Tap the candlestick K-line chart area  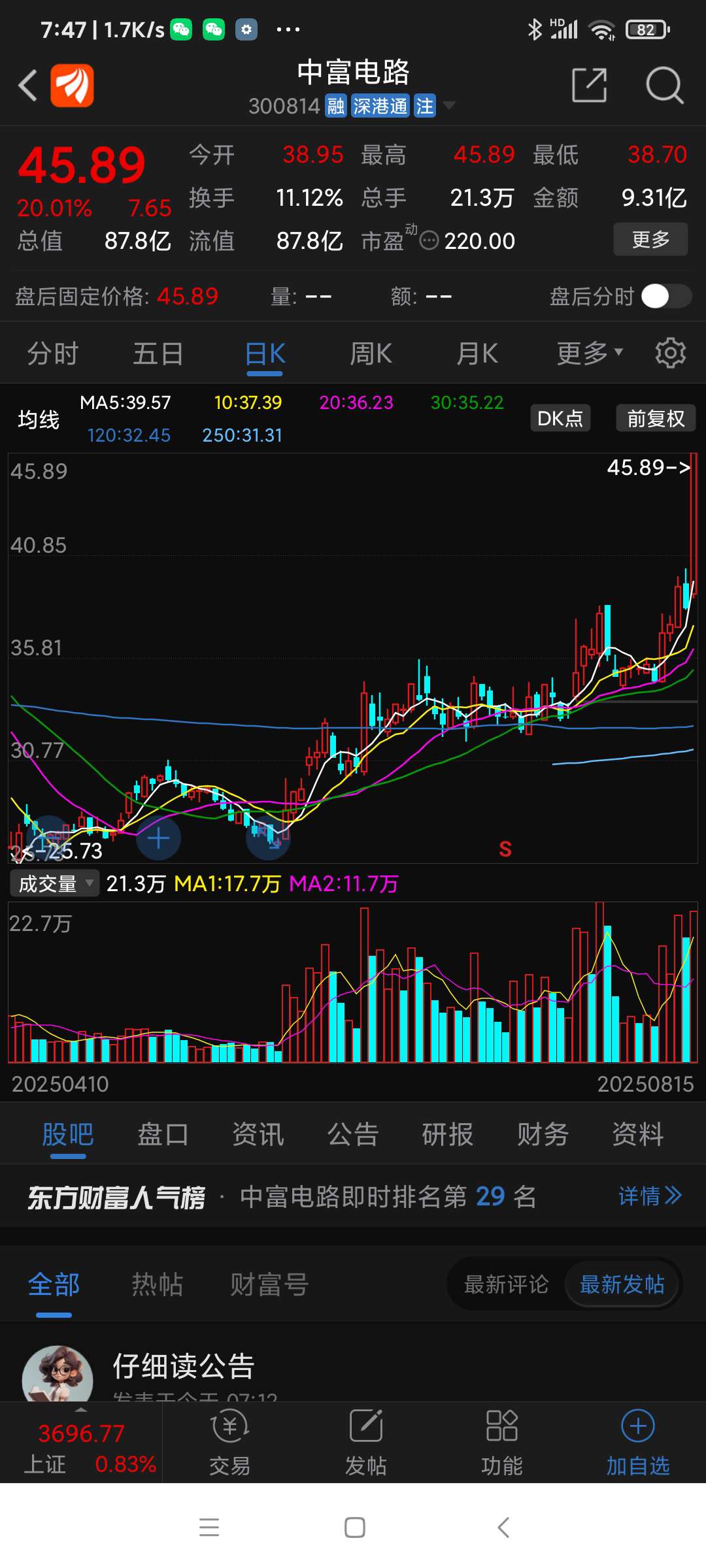point(353,658)
